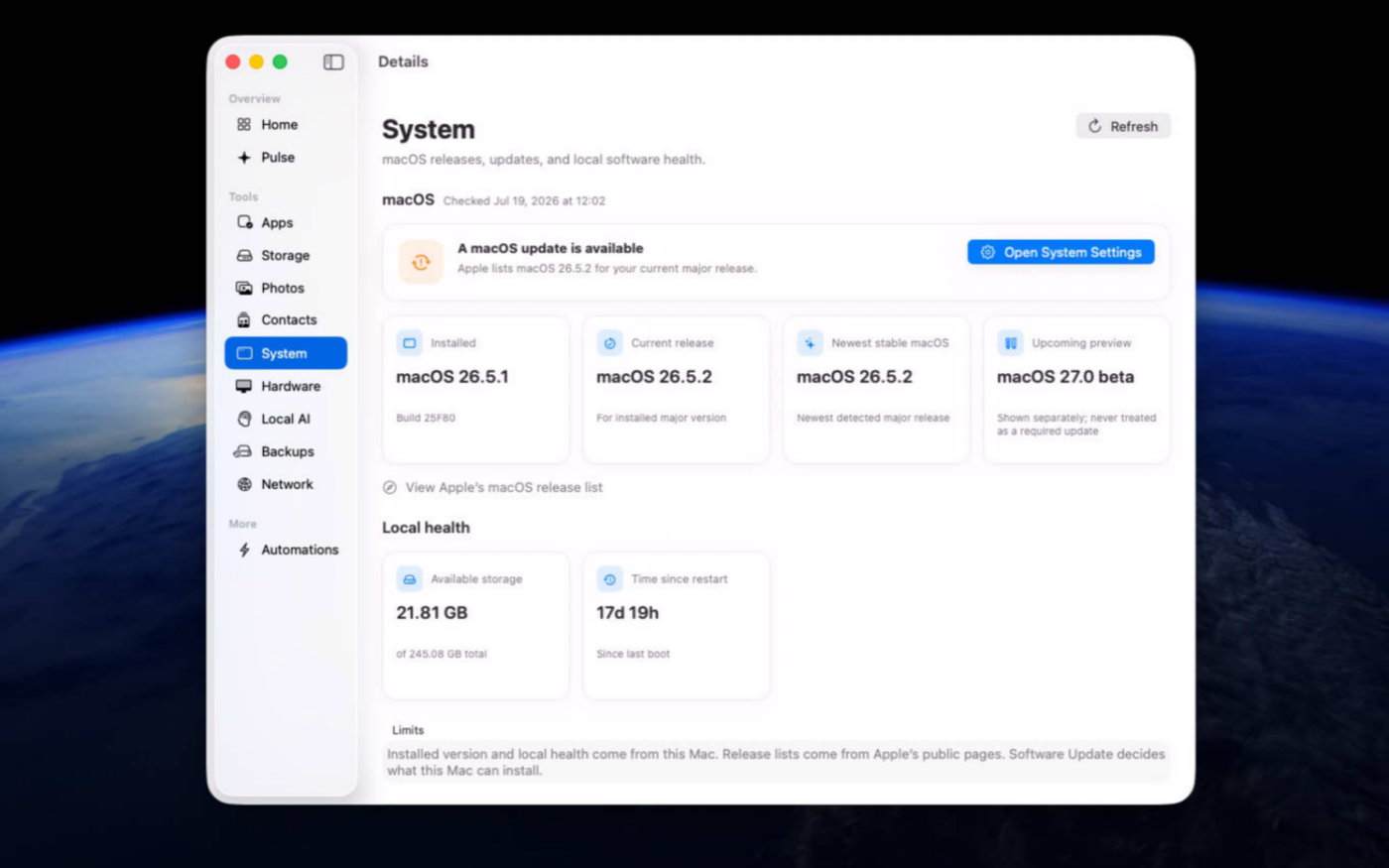Viewport: 1389px width, 868px height.
Task: Click 'For installed major version' caption
Action: tap(661, 419)
